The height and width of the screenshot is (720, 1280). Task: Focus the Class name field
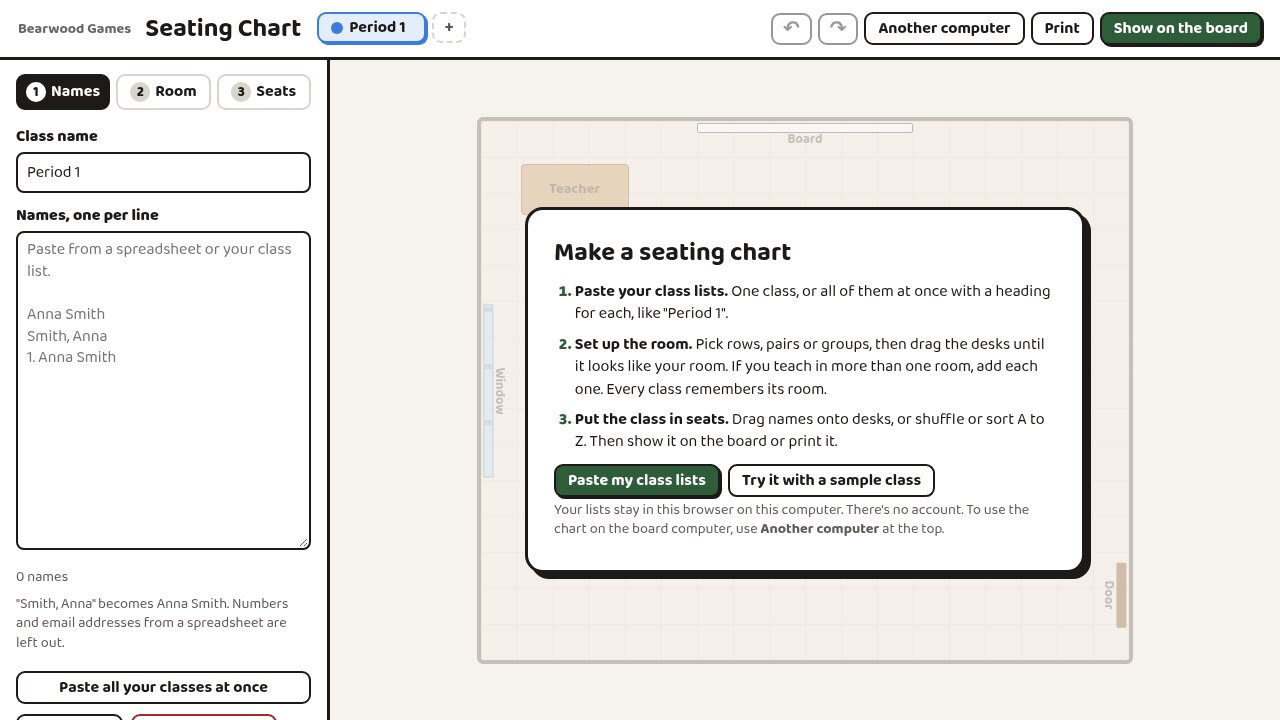pos(163,172)
